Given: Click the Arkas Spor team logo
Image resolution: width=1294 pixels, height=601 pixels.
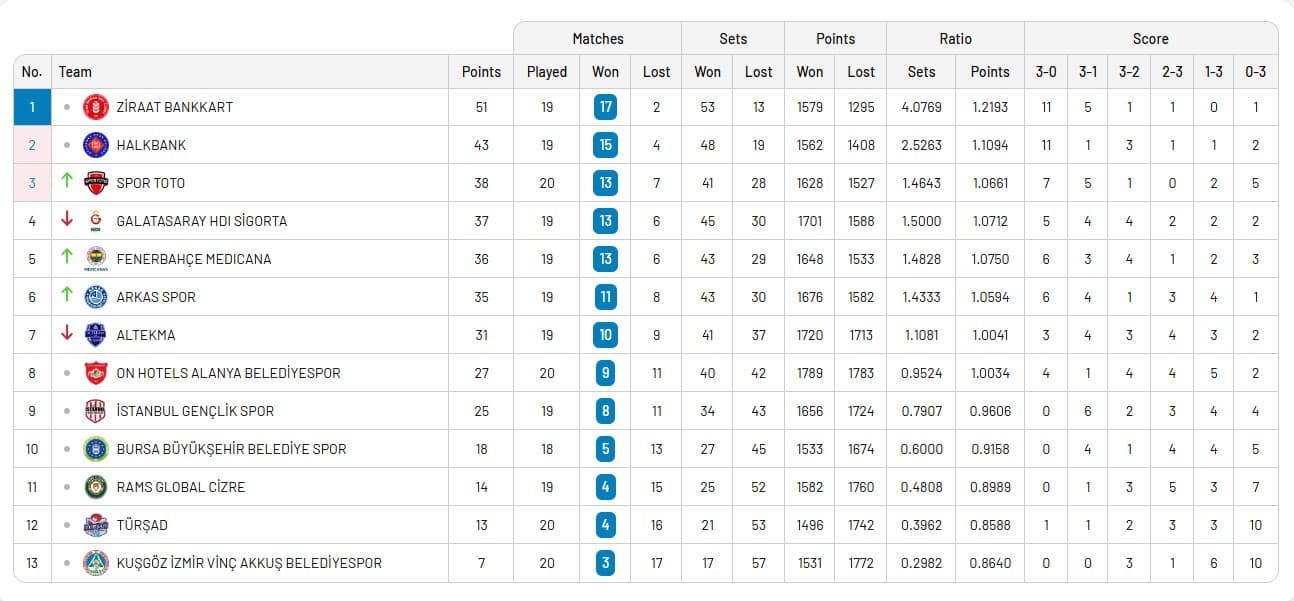Looking at the screenshot, I should point(96,297).
